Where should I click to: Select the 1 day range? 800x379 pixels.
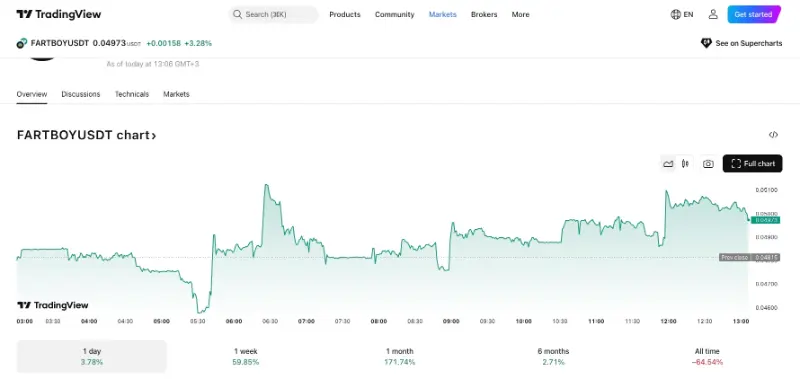[x=92, y=357]
